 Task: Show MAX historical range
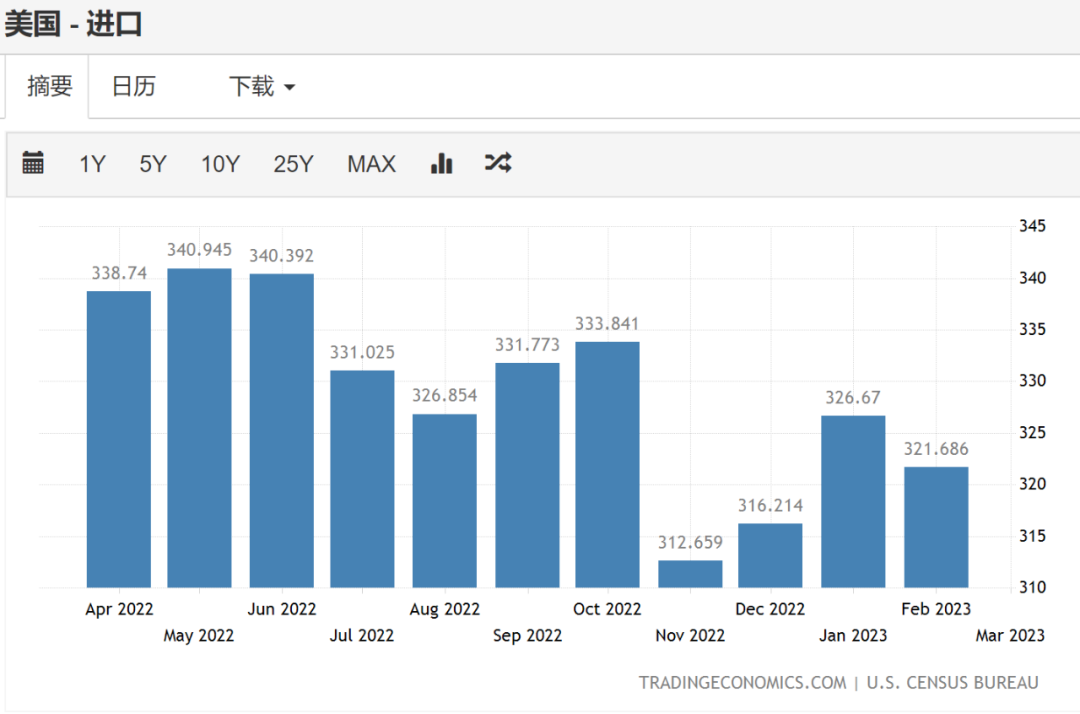coord(372,164)
